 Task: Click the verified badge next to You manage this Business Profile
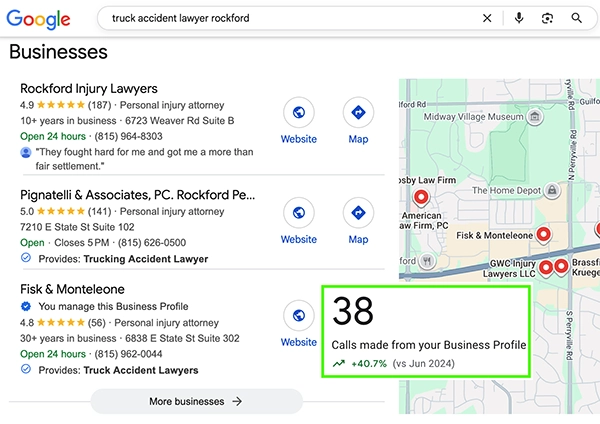26,306
